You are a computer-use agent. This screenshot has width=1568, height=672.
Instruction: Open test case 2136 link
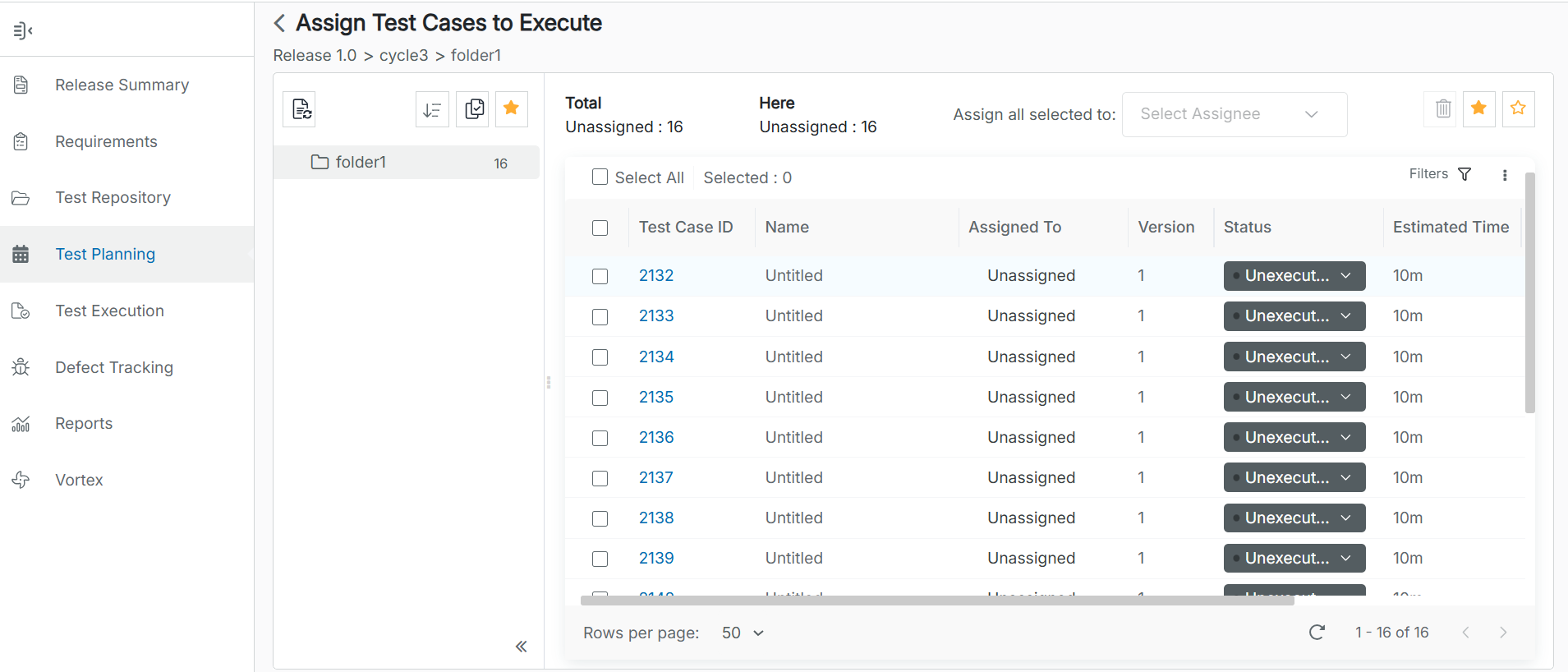pos(656,437)
